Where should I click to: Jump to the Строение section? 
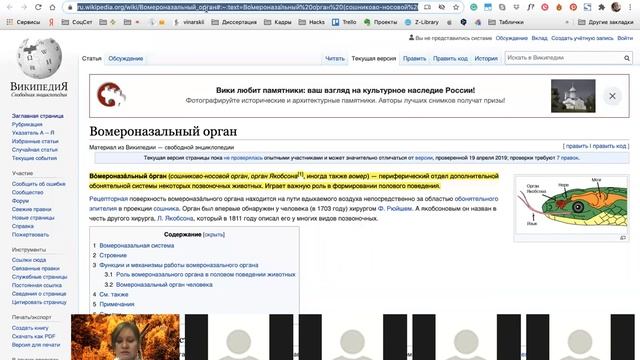coord(113,255)
